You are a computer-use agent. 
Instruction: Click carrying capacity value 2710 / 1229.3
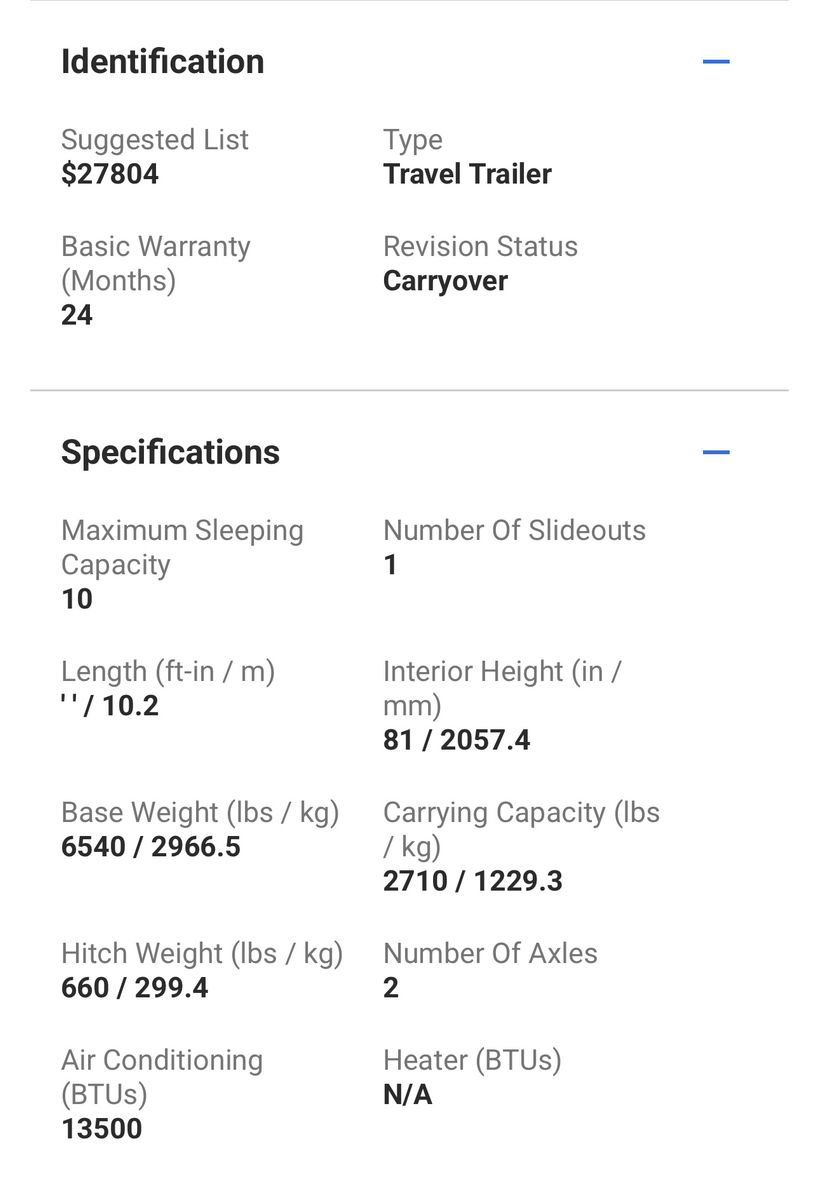[x=472, y=881]
